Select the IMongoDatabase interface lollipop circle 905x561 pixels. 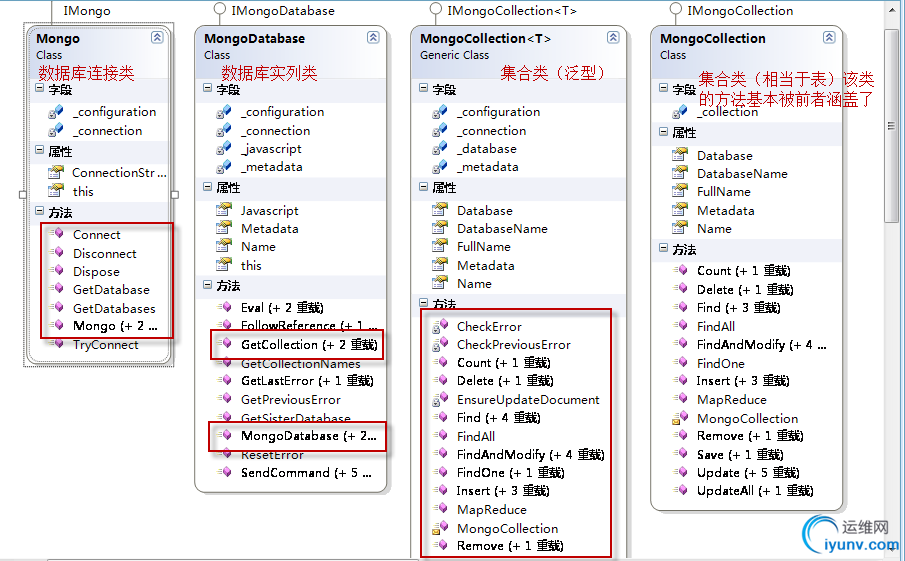[220, 9]
